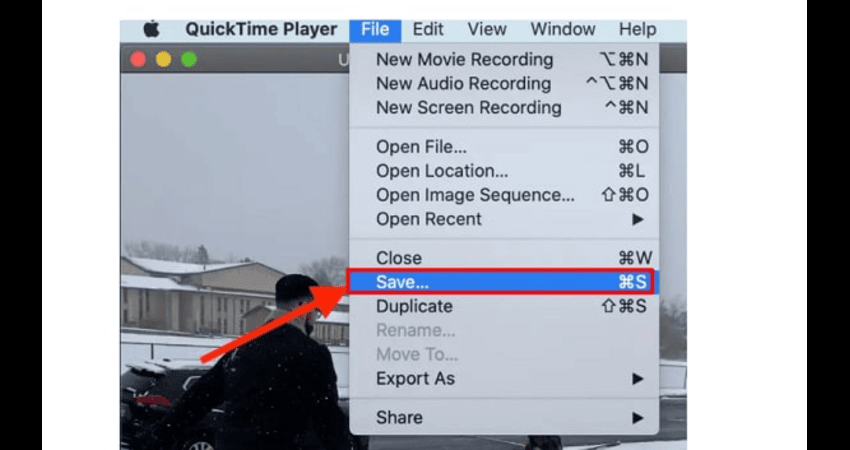The image size is (850, 450).
Task: Choose New Movie Recording
Action: 504,60
